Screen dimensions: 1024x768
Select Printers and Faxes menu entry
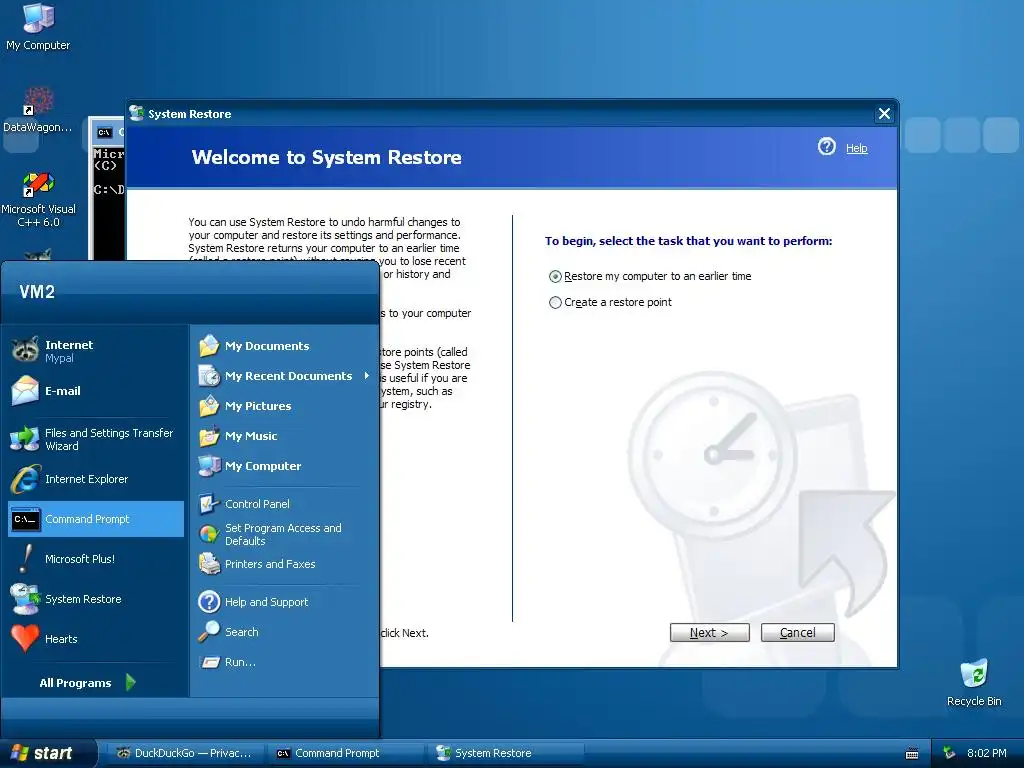click(x=270, y=564)
